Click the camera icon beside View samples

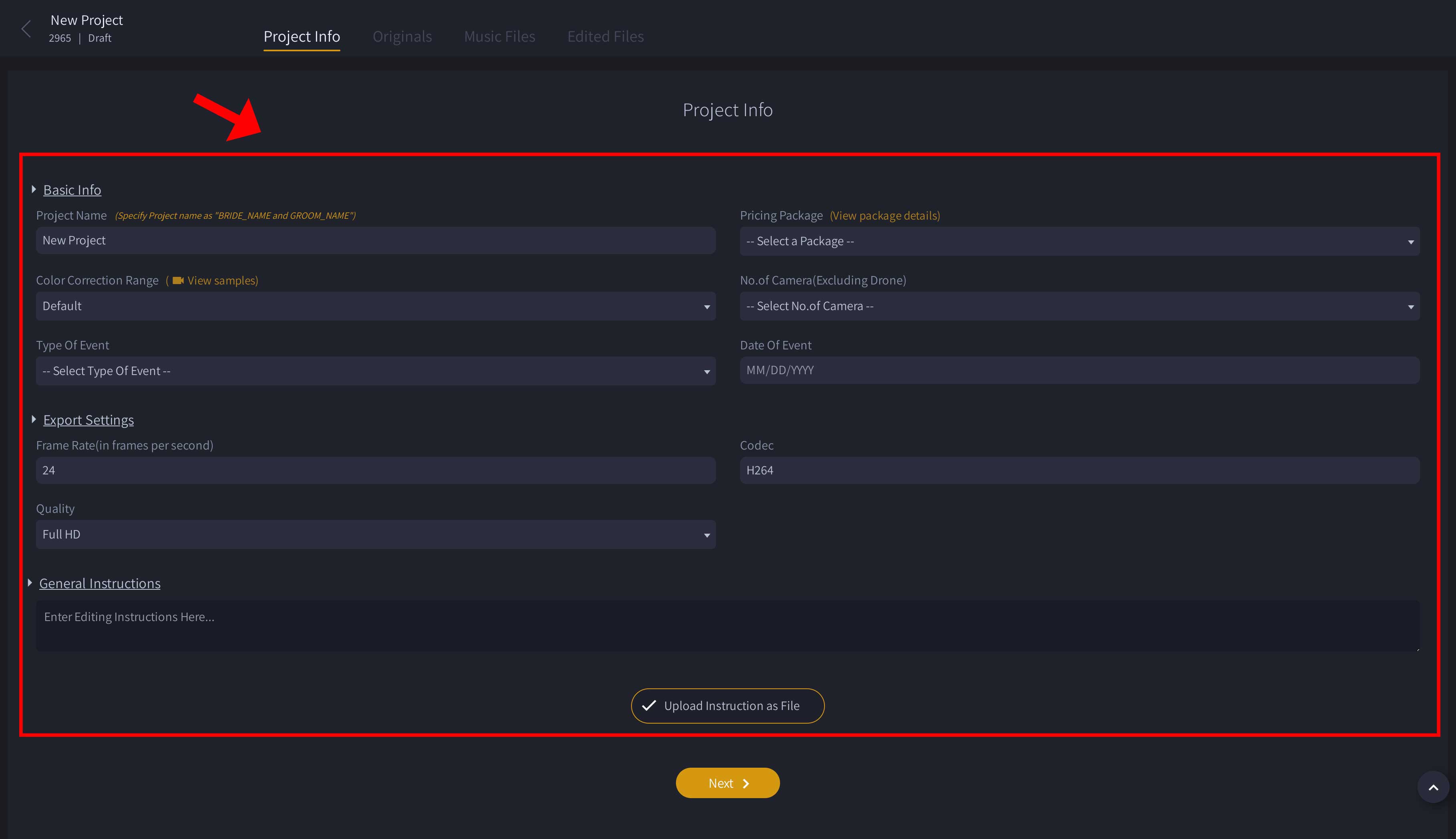coord(178,280)
